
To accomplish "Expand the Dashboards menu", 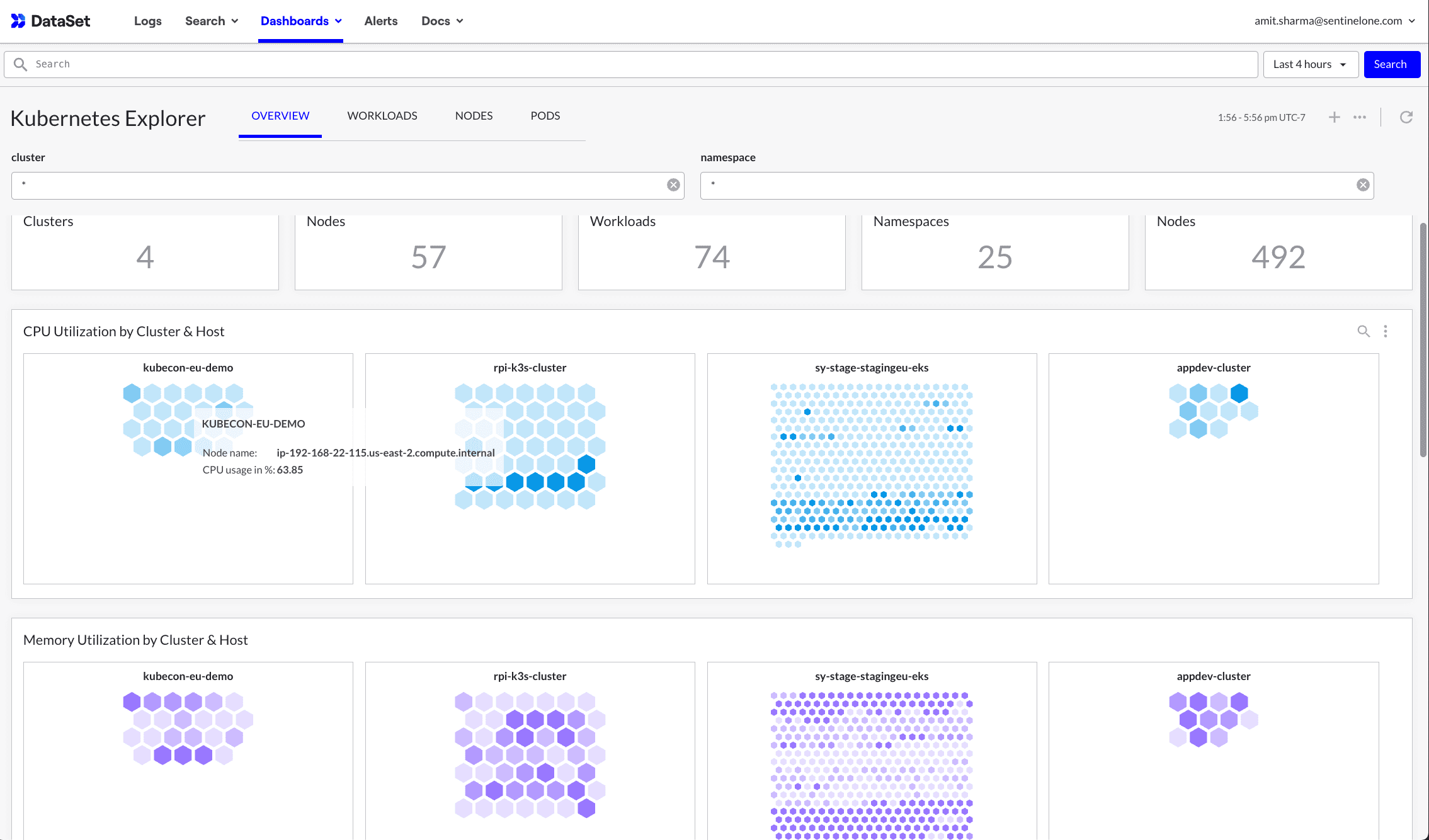I will (x=301, y=21).
